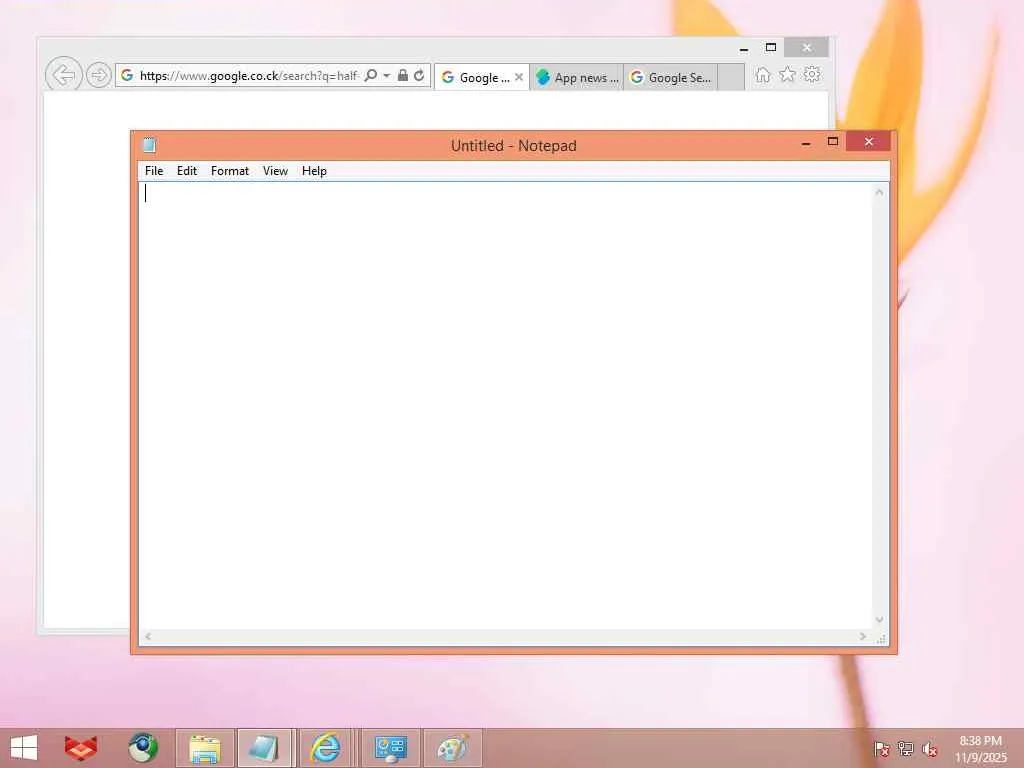Click Notepad's horizontal scrollbar right arrow
The width and height of the screenshot is (1024, 768).
(863, 637)
